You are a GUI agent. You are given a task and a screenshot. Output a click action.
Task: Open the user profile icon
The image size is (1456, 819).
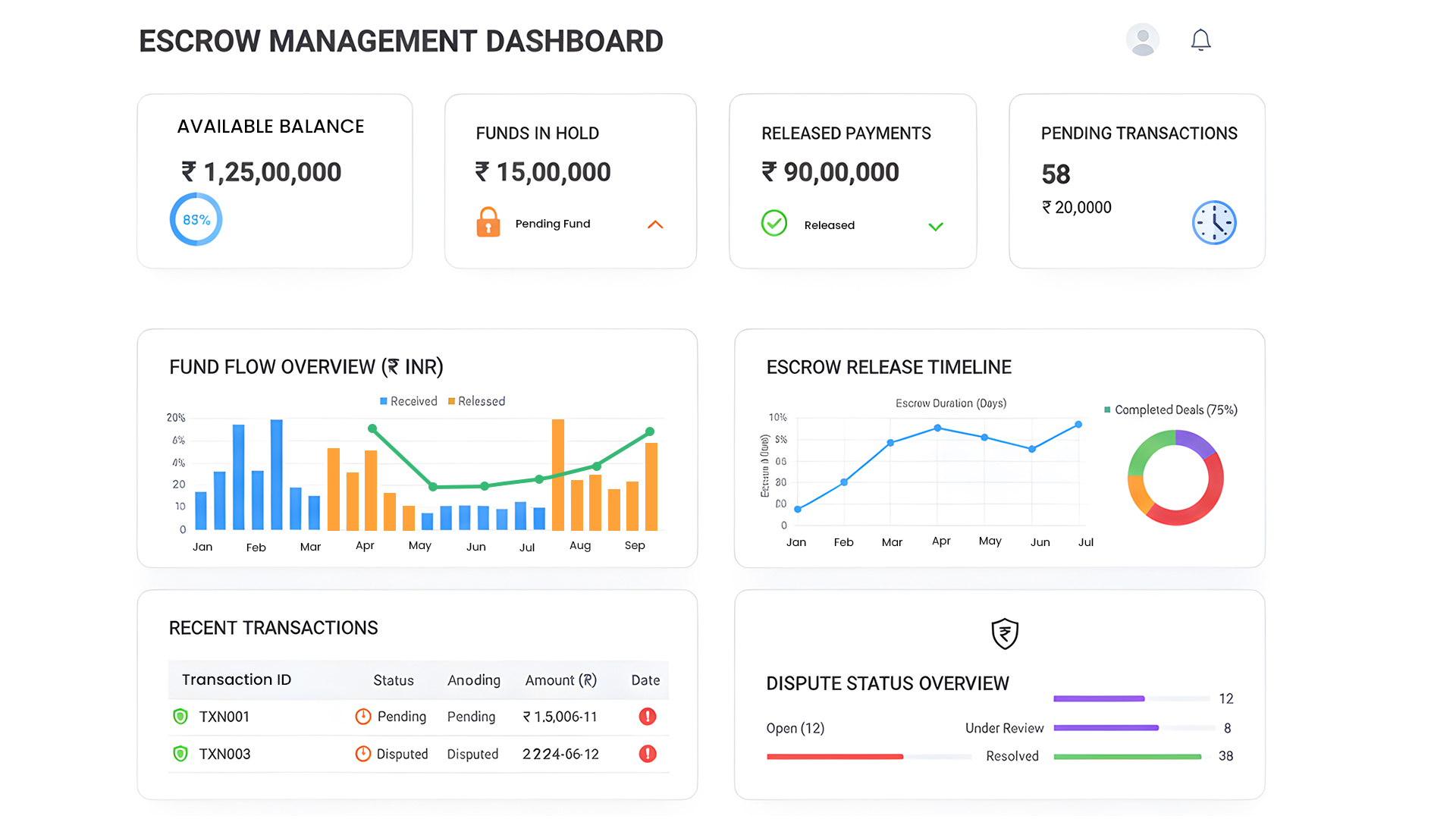click(x=1142, y=39)
